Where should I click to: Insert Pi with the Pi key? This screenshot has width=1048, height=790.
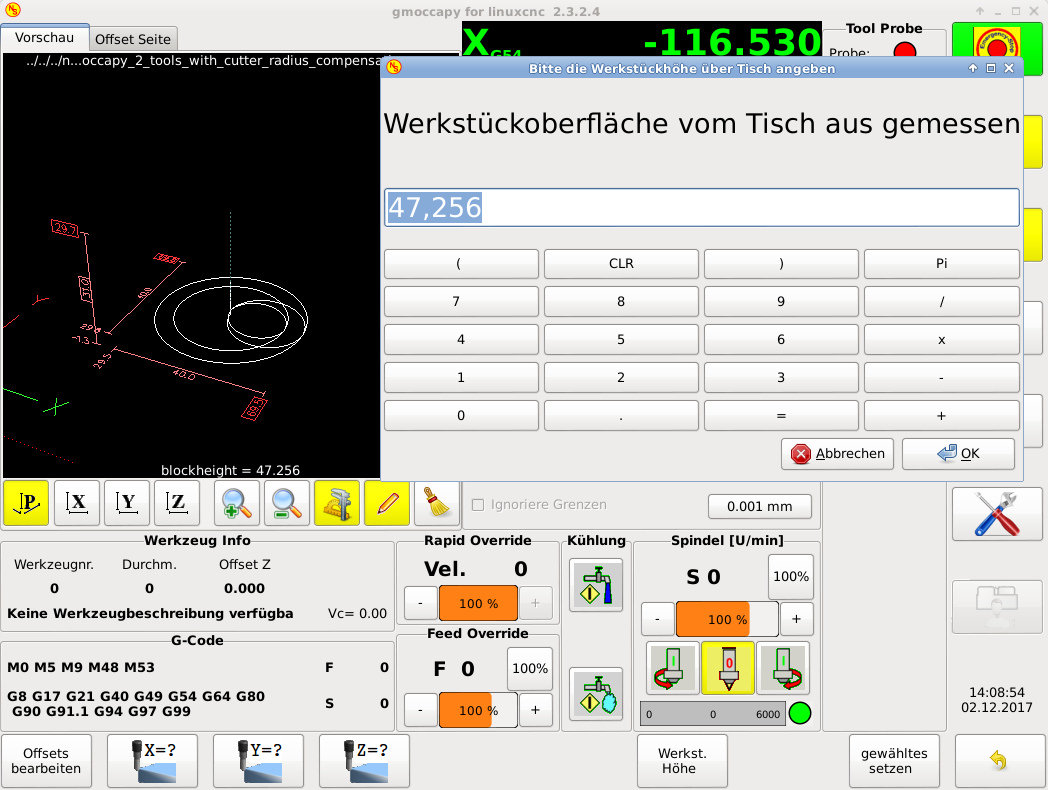[942, 263]
